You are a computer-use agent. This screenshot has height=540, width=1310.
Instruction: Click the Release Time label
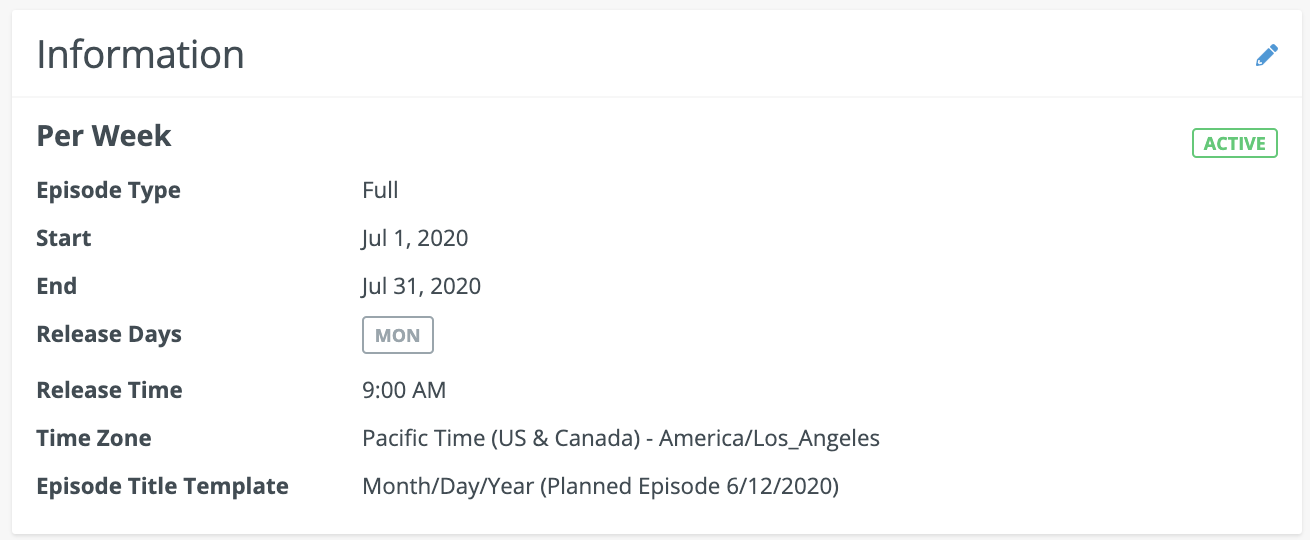[x=109, y=390]
